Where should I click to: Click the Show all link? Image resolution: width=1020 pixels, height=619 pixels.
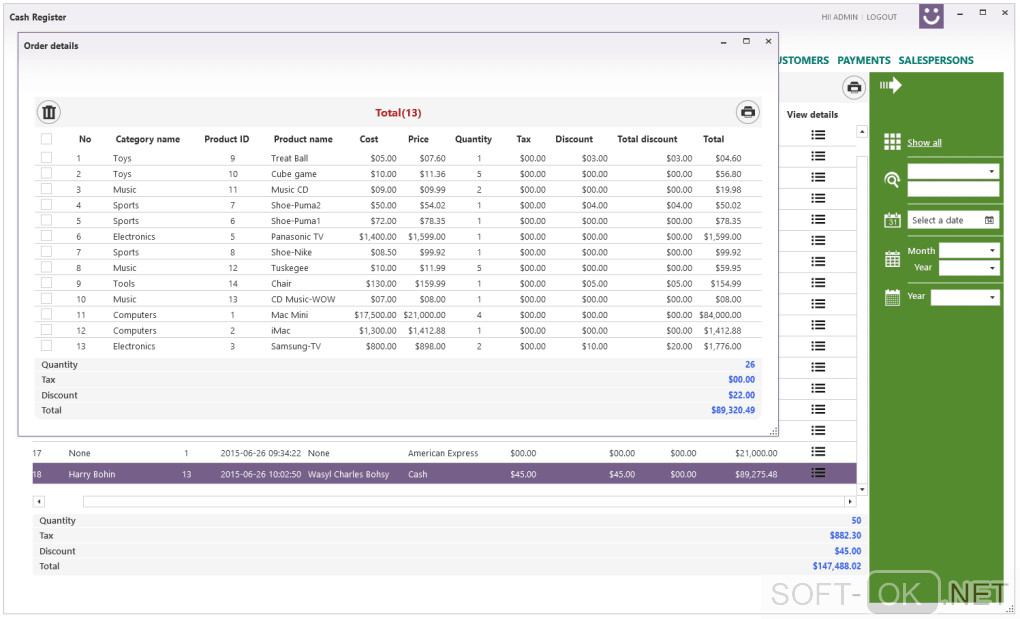tap(924, 142)
